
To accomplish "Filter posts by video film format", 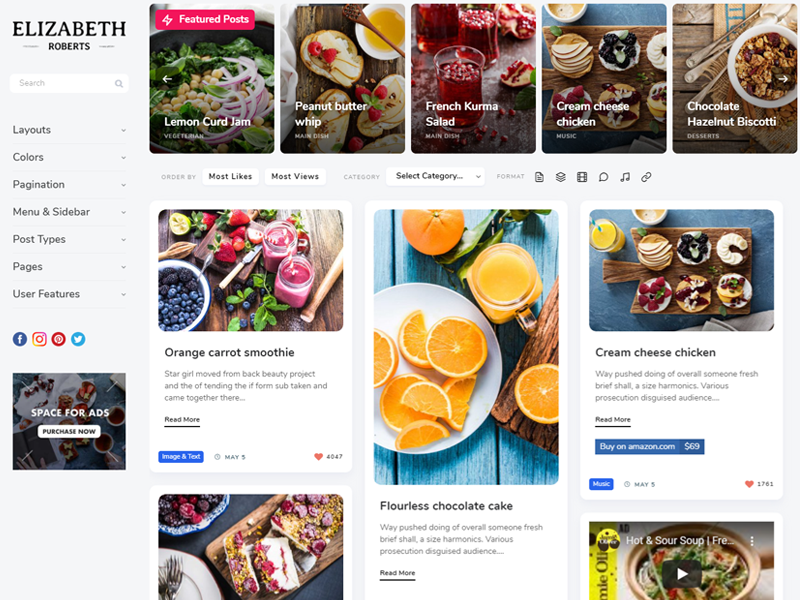I will pos(582,177).
